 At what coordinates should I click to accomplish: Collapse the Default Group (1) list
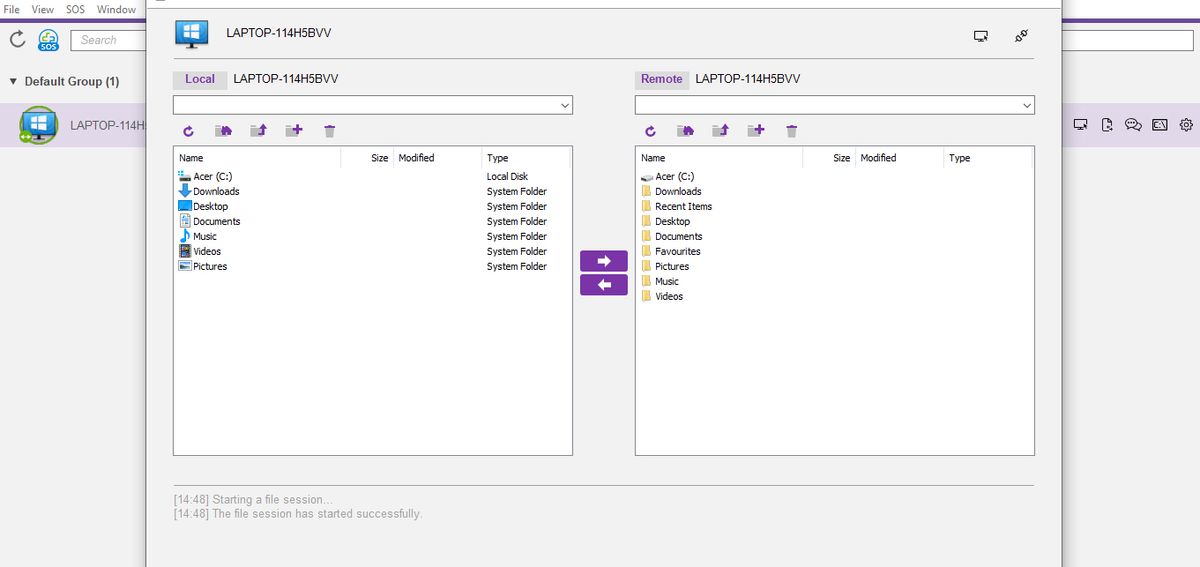point(13,81)
